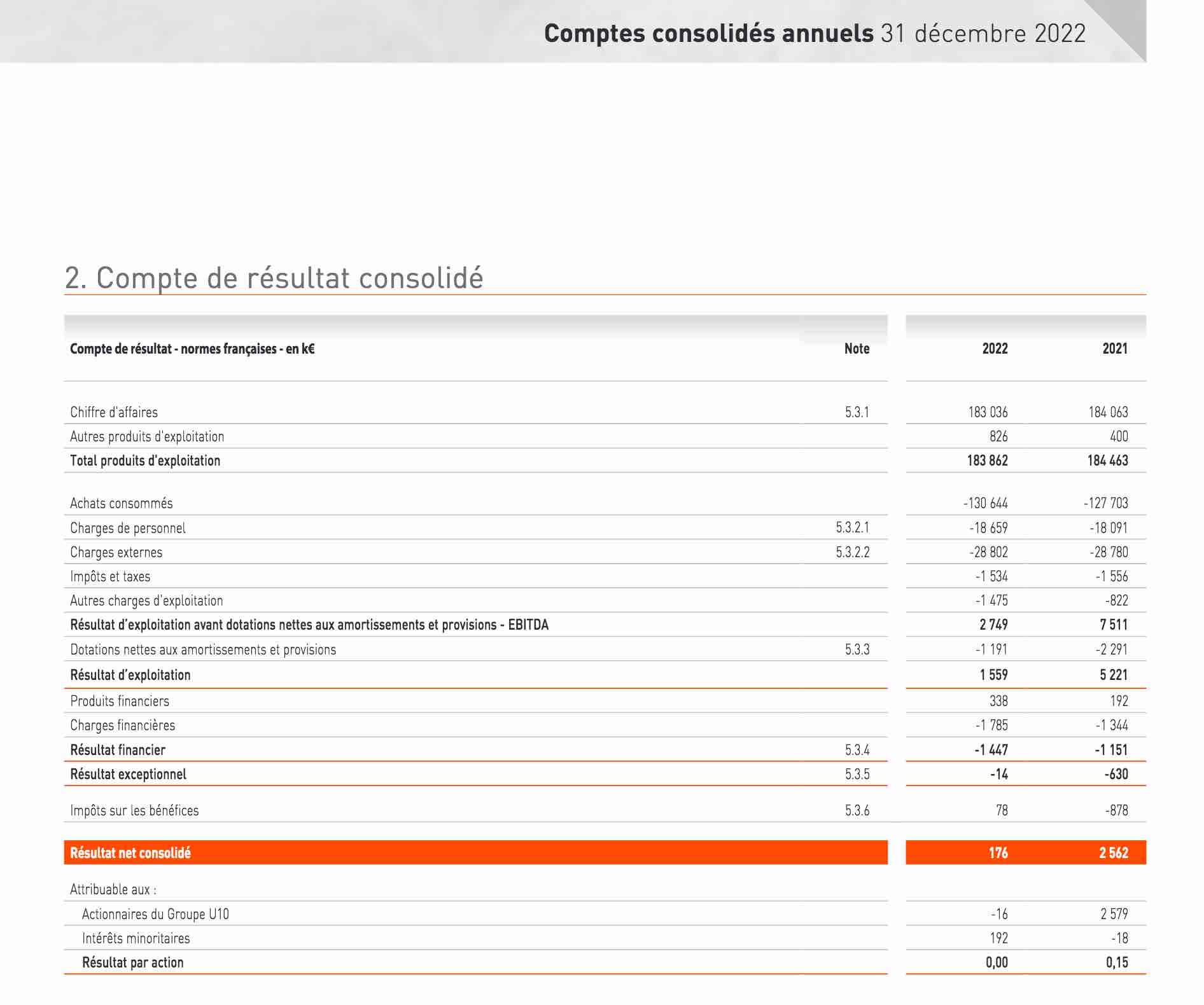1204x1005 pixels.
Task: Select 'Impôts sur les bénéfices' label
Action: tap(134, 810)
